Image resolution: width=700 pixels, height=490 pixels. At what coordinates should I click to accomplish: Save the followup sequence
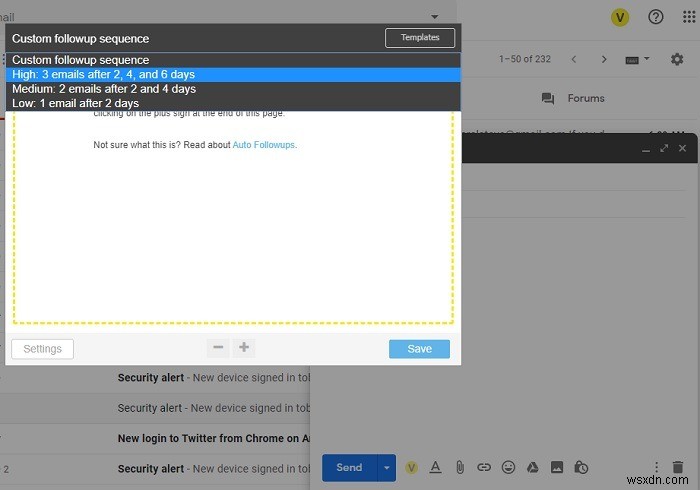(419, 349)
